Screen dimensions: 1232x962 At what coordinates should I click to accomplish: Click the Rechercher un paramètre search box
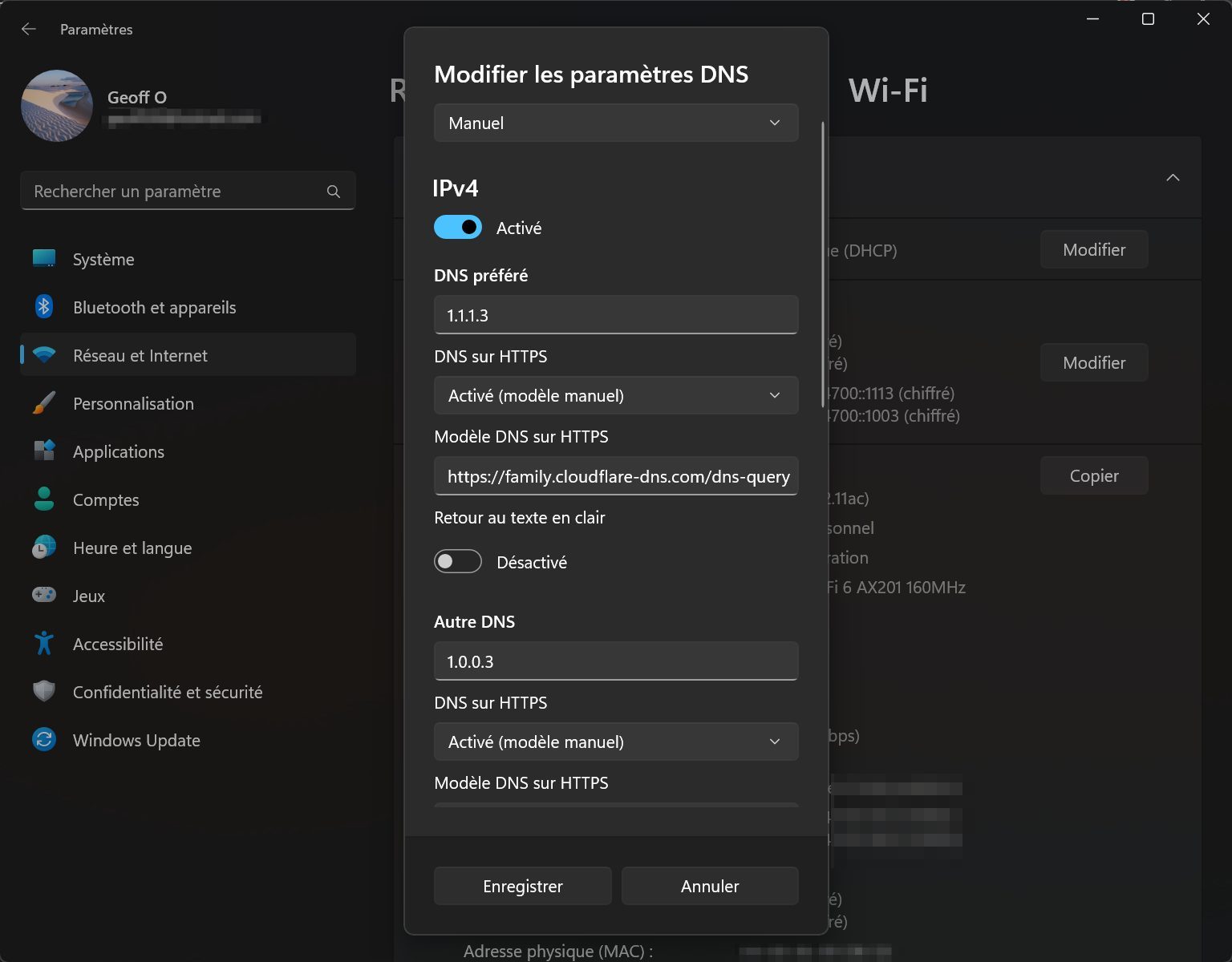(x=188, y=191)
